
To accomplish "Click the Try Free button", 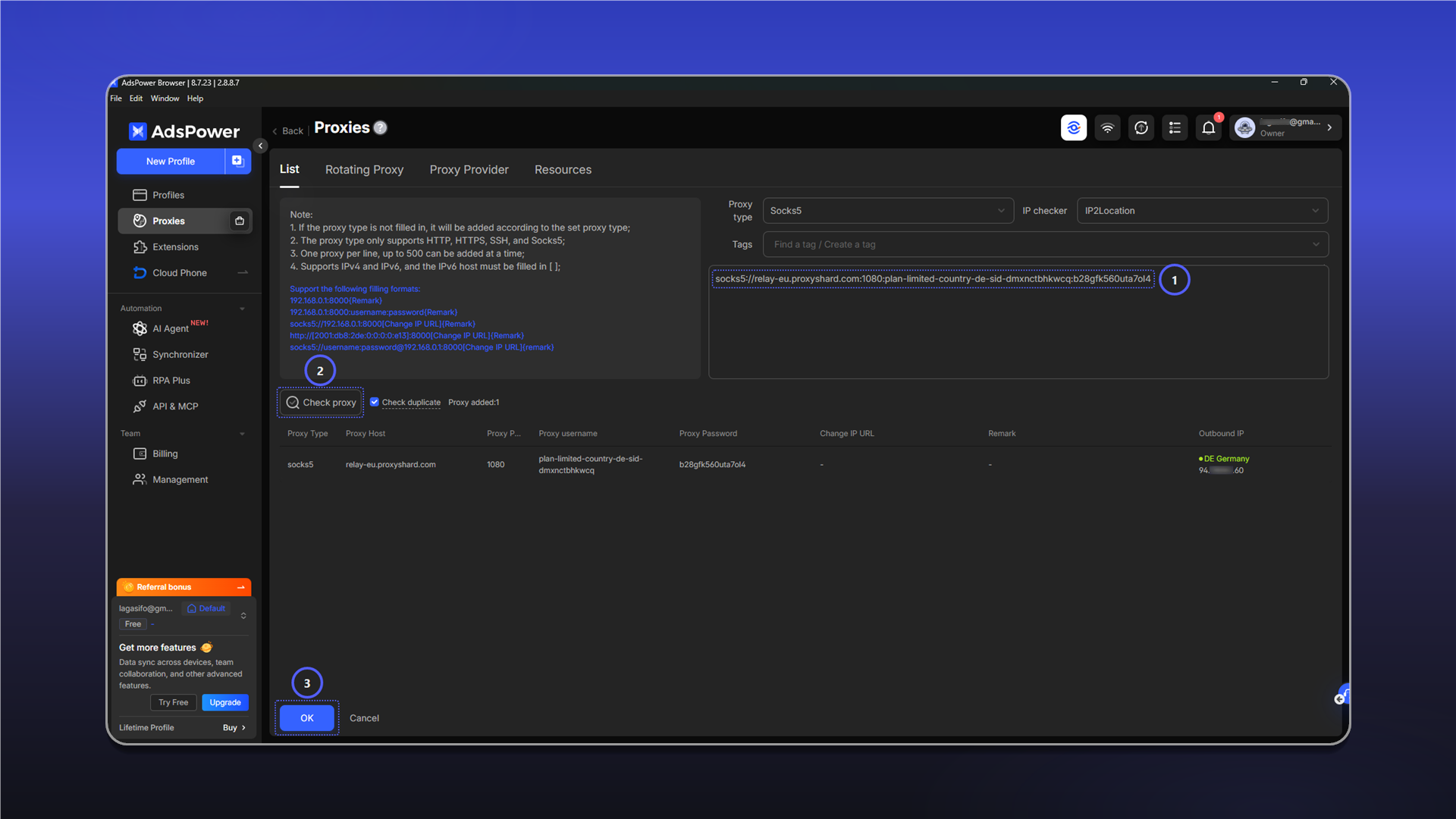I will click(173, 702).
